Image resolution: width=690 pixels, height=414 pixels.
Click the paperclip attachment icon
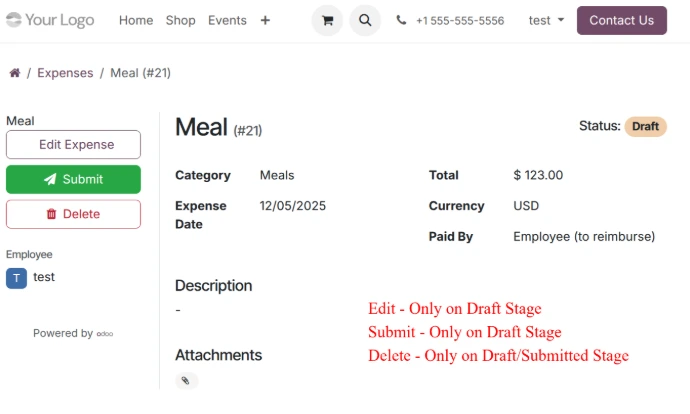click(187, 380)
